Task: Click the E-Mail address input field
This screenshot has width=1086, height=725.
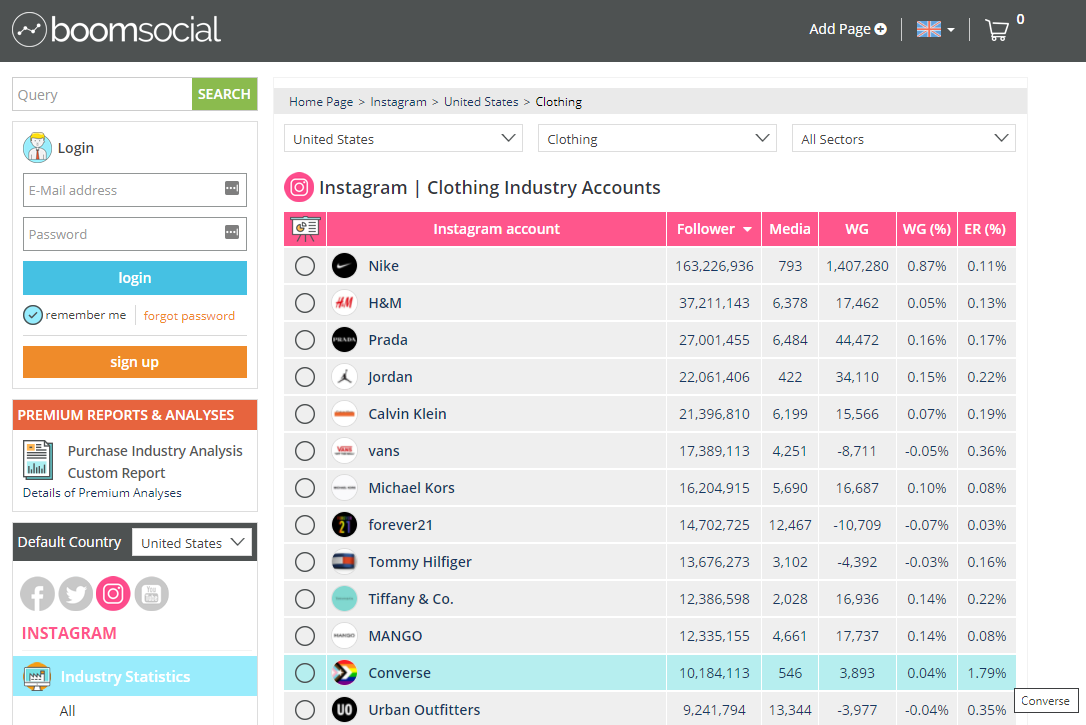Action: click(122, 190)
